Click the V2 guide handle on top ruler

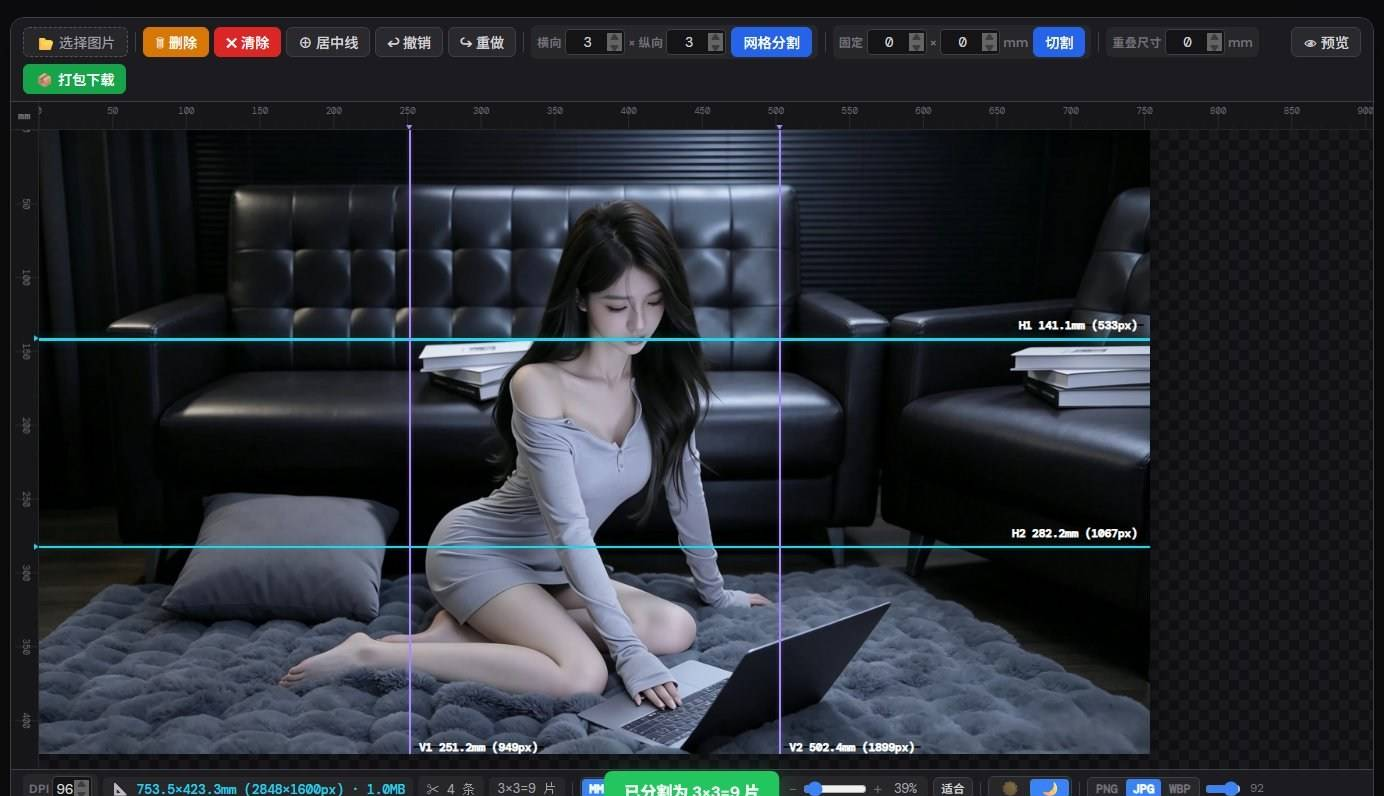point(780,126)
